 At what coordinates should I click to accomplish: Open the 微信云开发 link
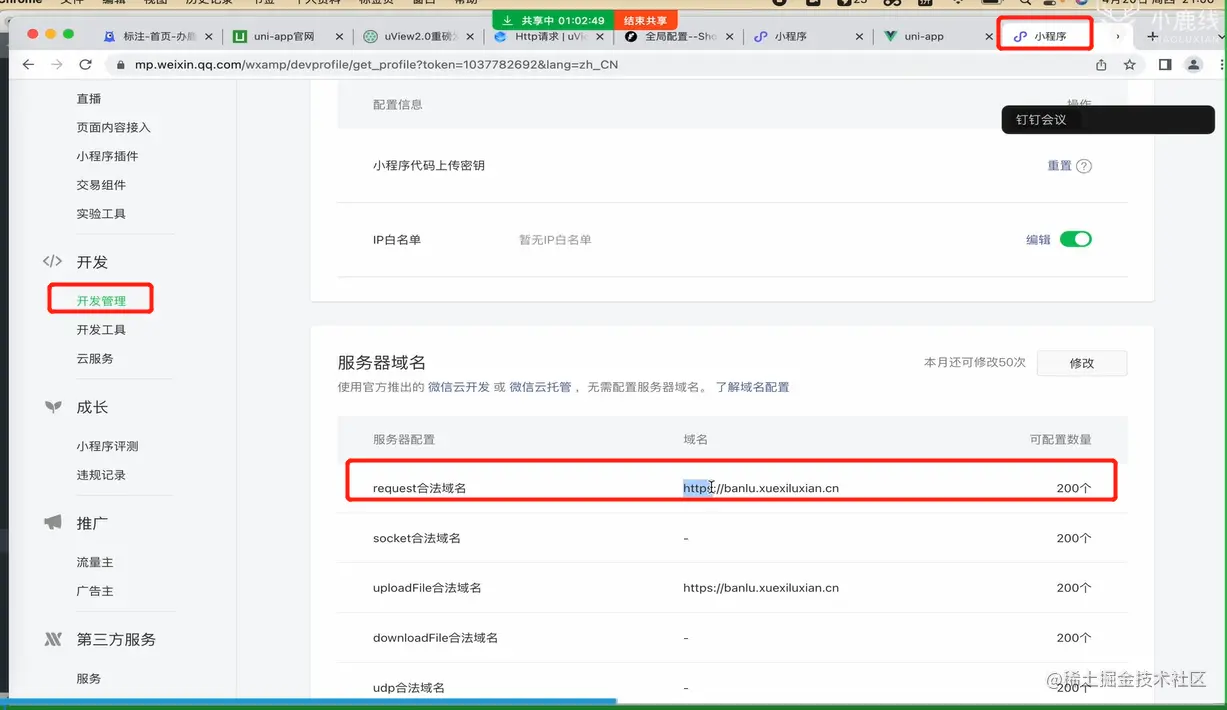point(459,387)
